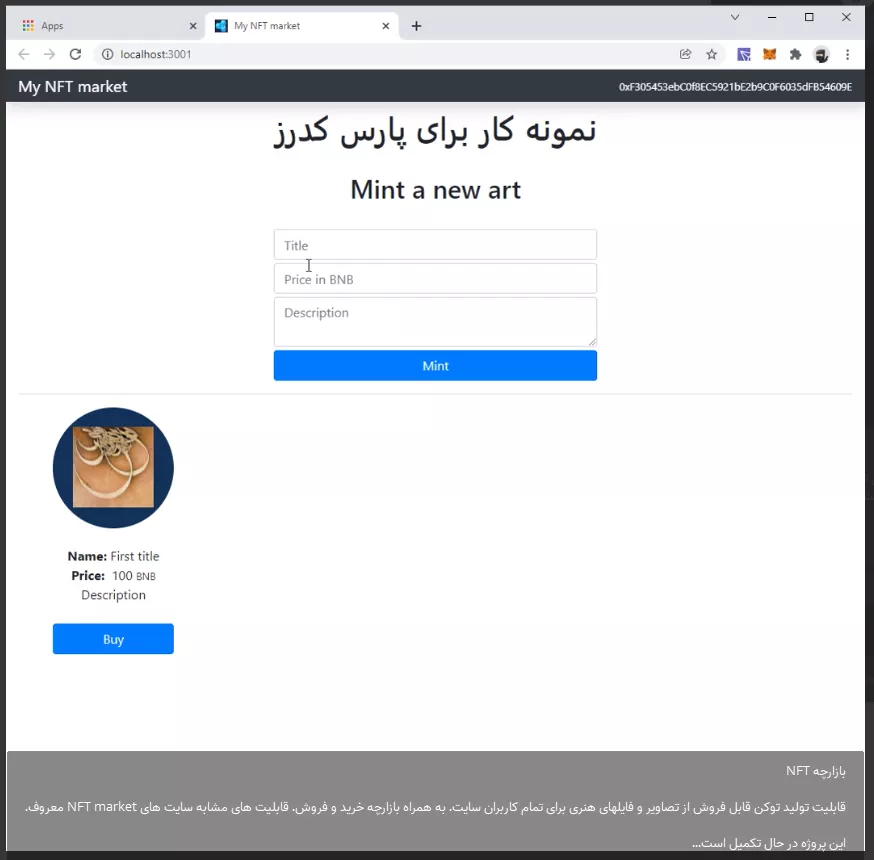The width and height of the screenshot is (874, 860).
Task: Expand the tab search chevron
Action: pyautogui.click(x=735, y=17)
